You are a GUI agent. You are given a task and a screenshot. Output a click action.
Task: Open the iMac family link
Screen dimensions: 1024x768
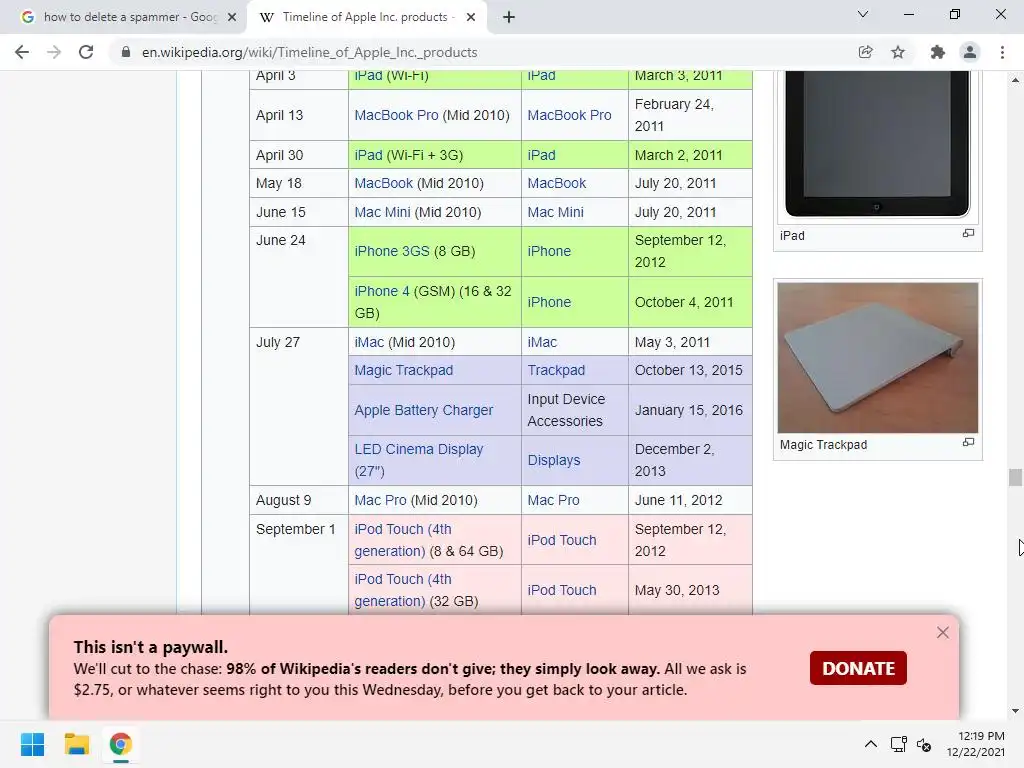click(x=542, y=342)
